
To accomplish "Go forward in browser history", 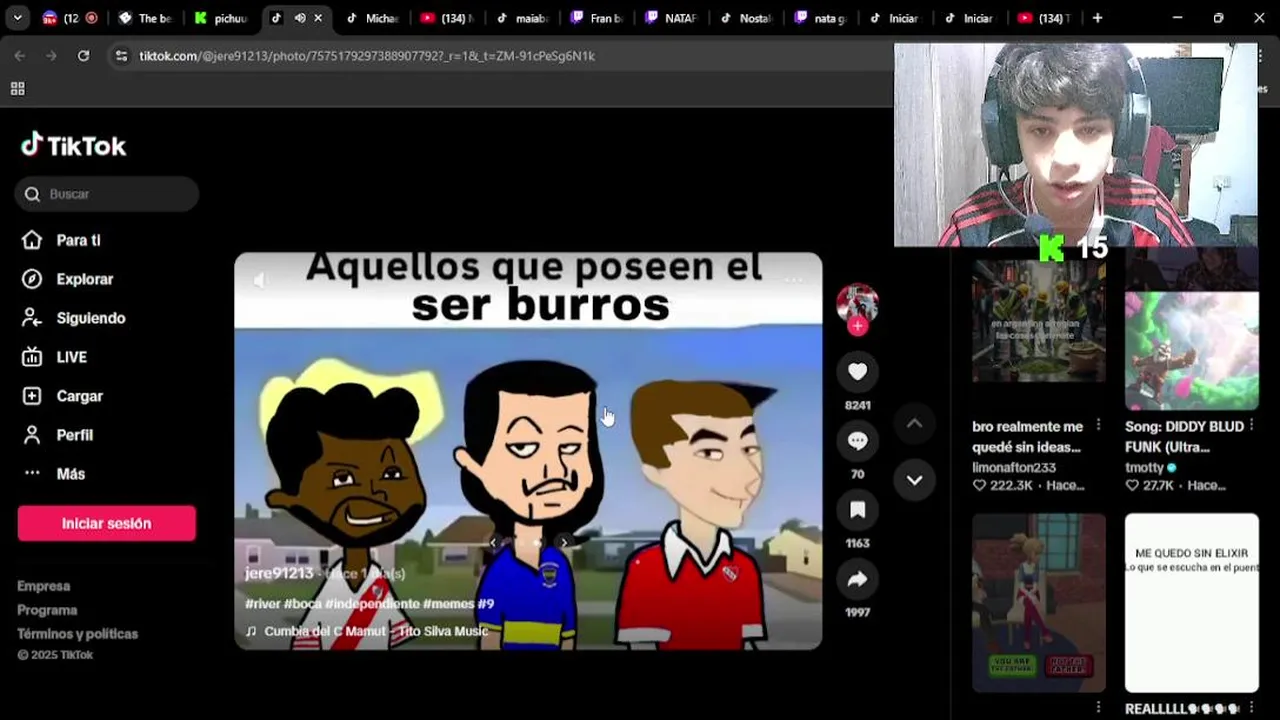I will pyautogui.click(x=51, y=56).
